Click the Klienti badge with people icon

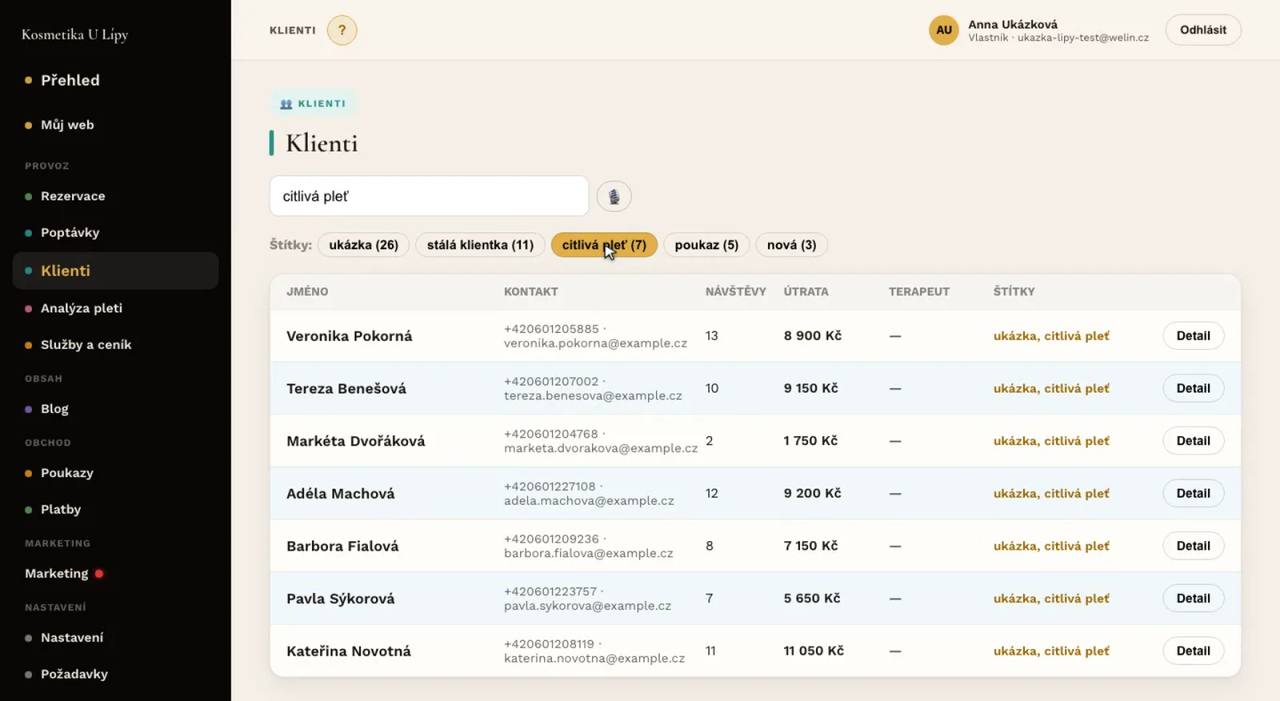click(x=313, y=103)
